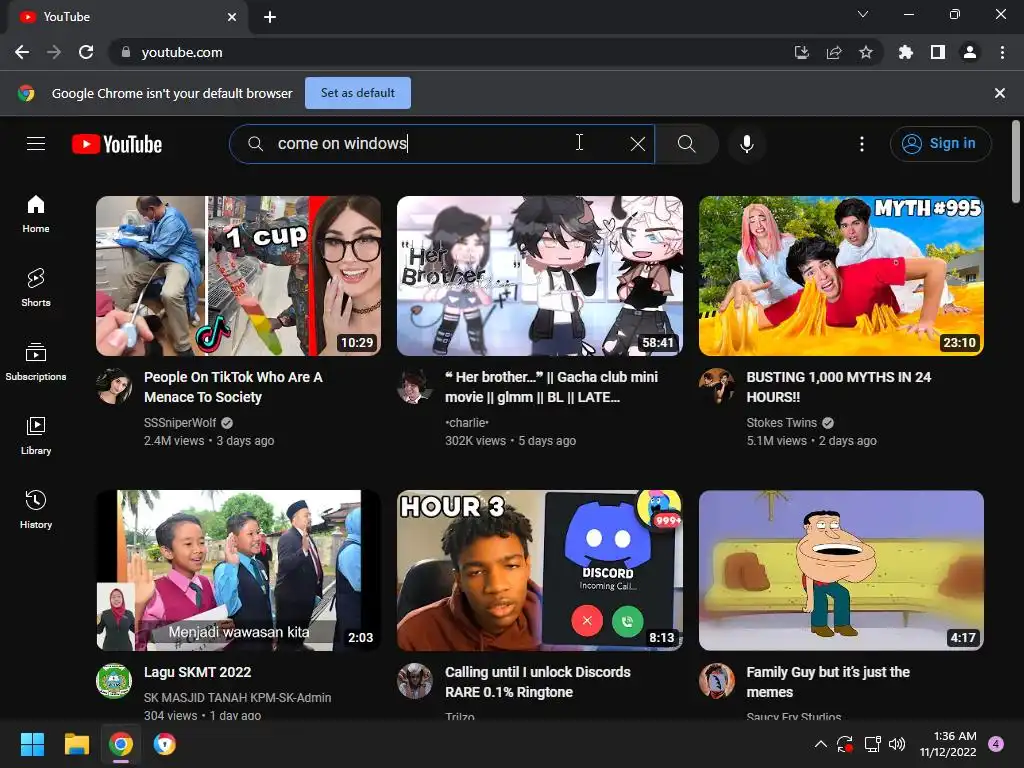Viewport: 1024px width, 768px height.
Task: Click Stokes Twins channel avatar
Action: click(716, 386)
